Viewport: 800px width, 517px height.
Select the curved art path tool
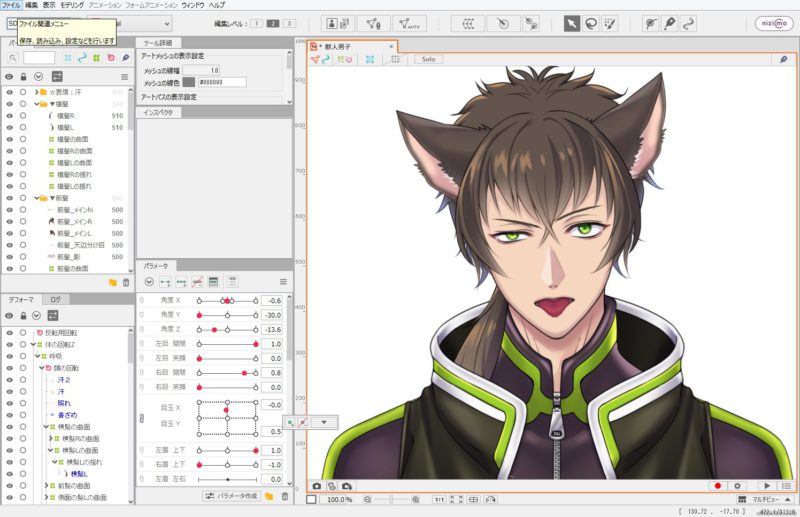(x=688, y=23)
